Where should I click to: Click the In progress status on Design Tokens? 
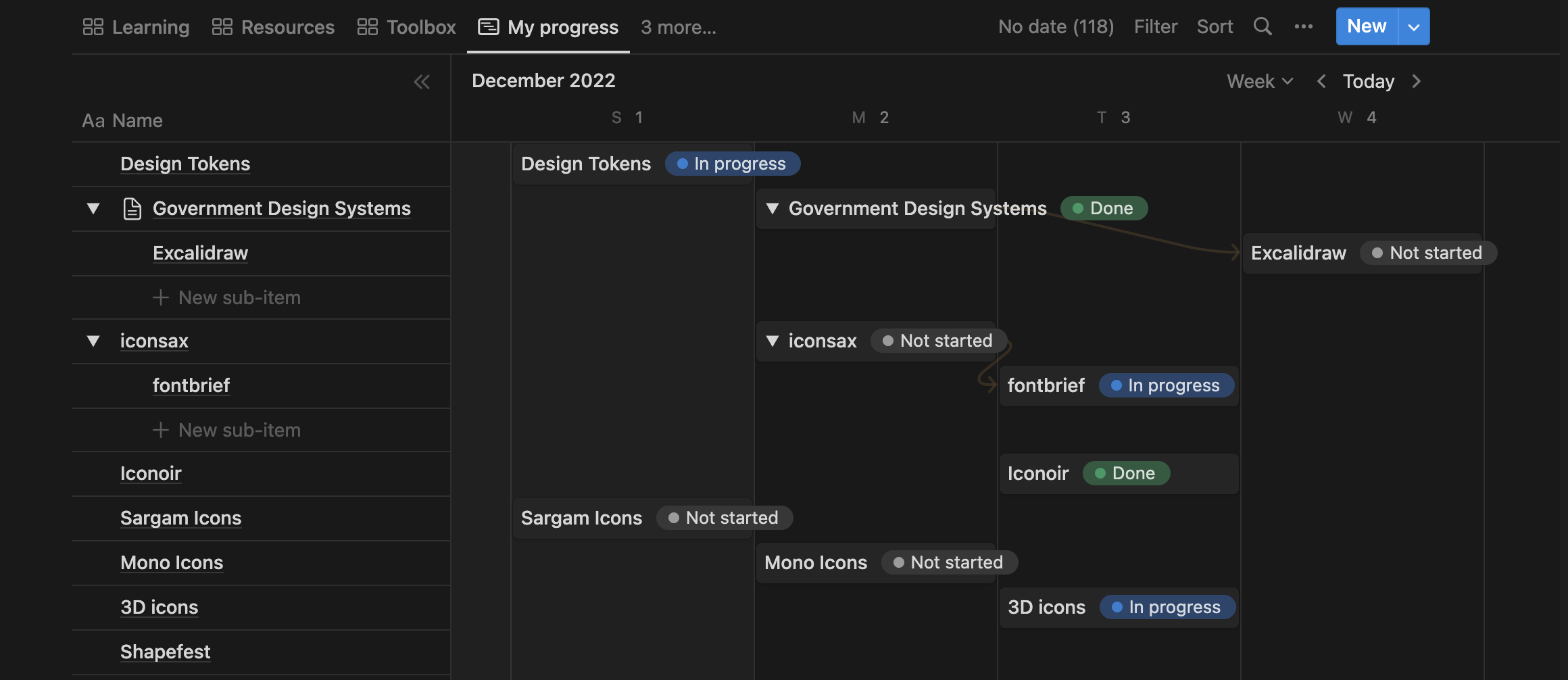(733, 164)
